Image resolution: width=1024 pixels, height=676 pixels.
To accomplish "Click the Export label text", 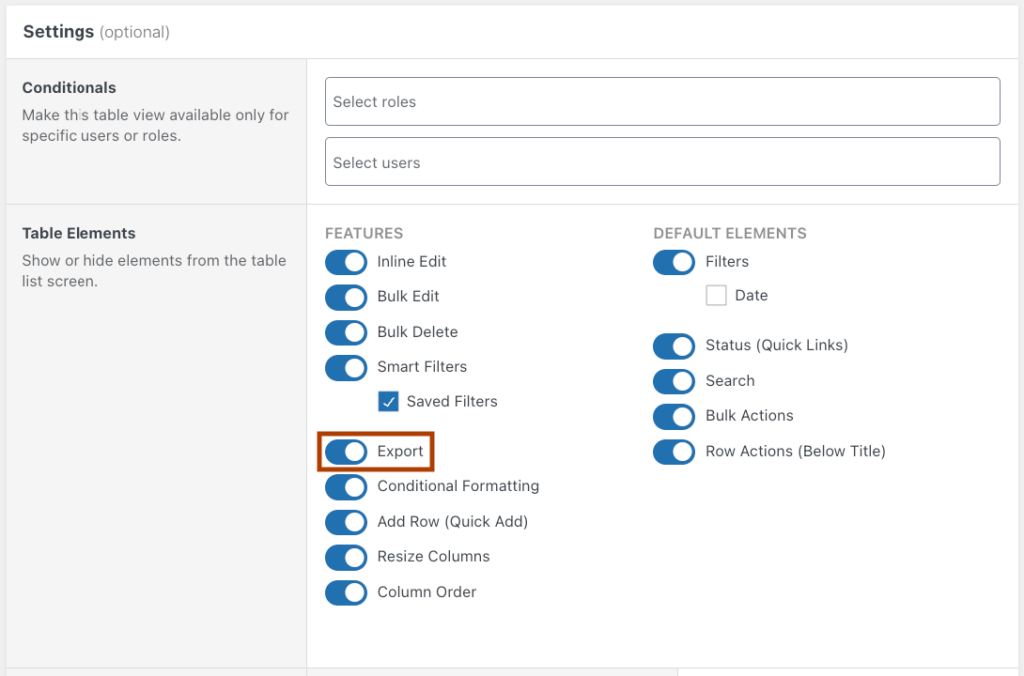I will (x=400, y=452).
